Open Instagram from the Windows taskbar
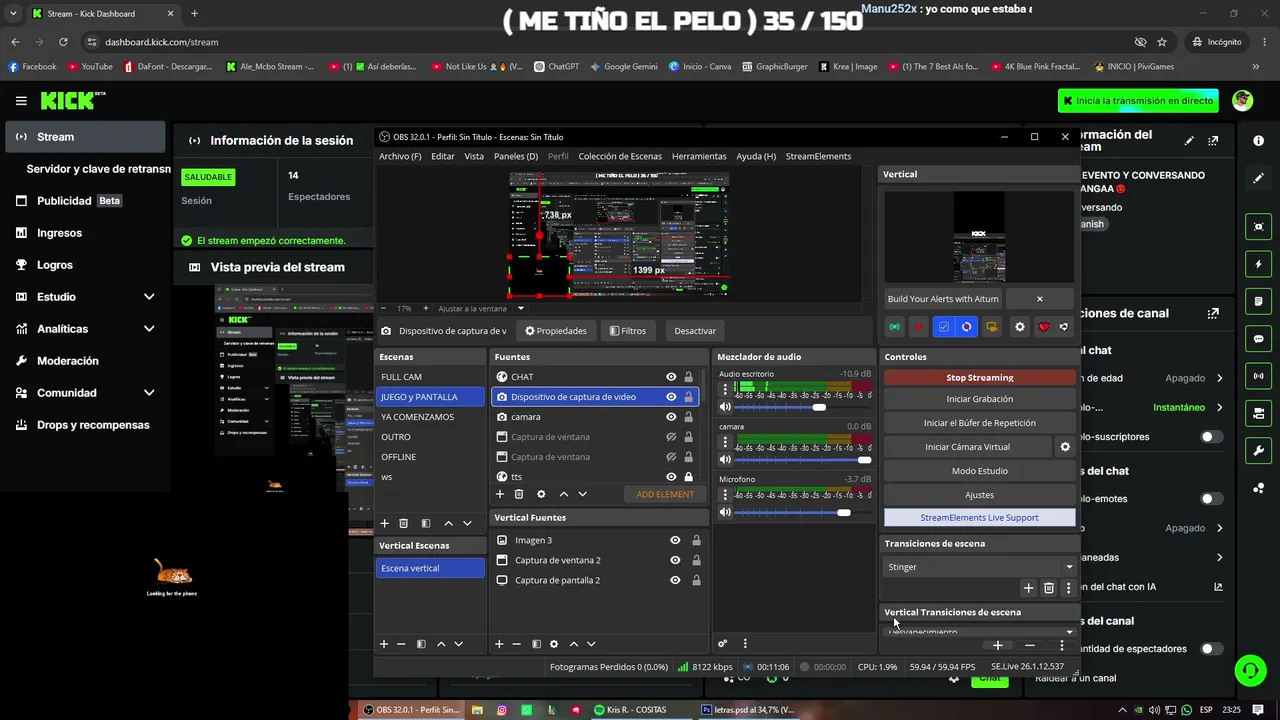The height and width of the screenshot is (720, 1280). coord(502,710)
